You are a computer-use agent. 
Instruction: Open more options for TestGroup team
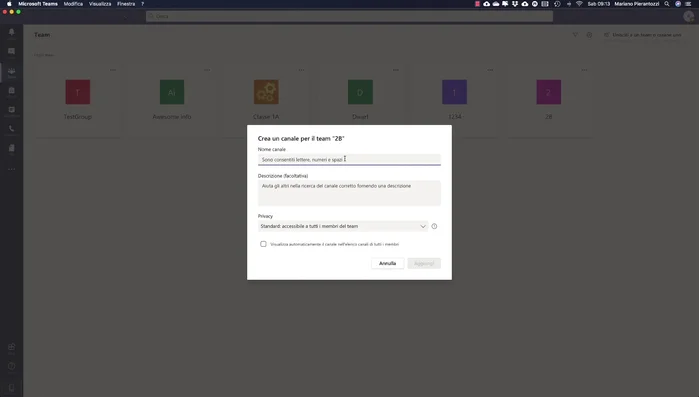[x=113, y=70]
